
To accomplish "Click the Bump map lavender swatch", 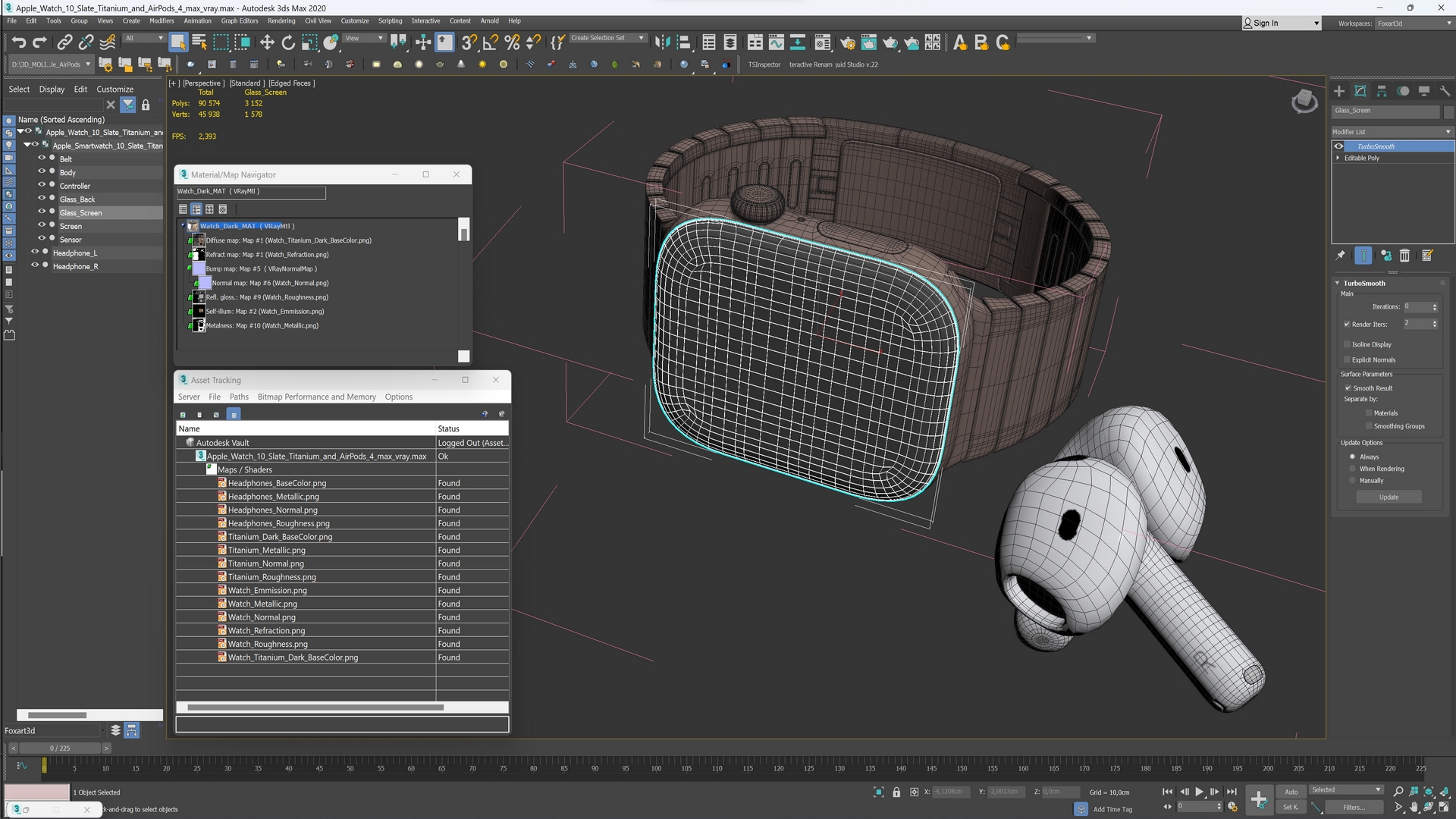I will [199, 268].
